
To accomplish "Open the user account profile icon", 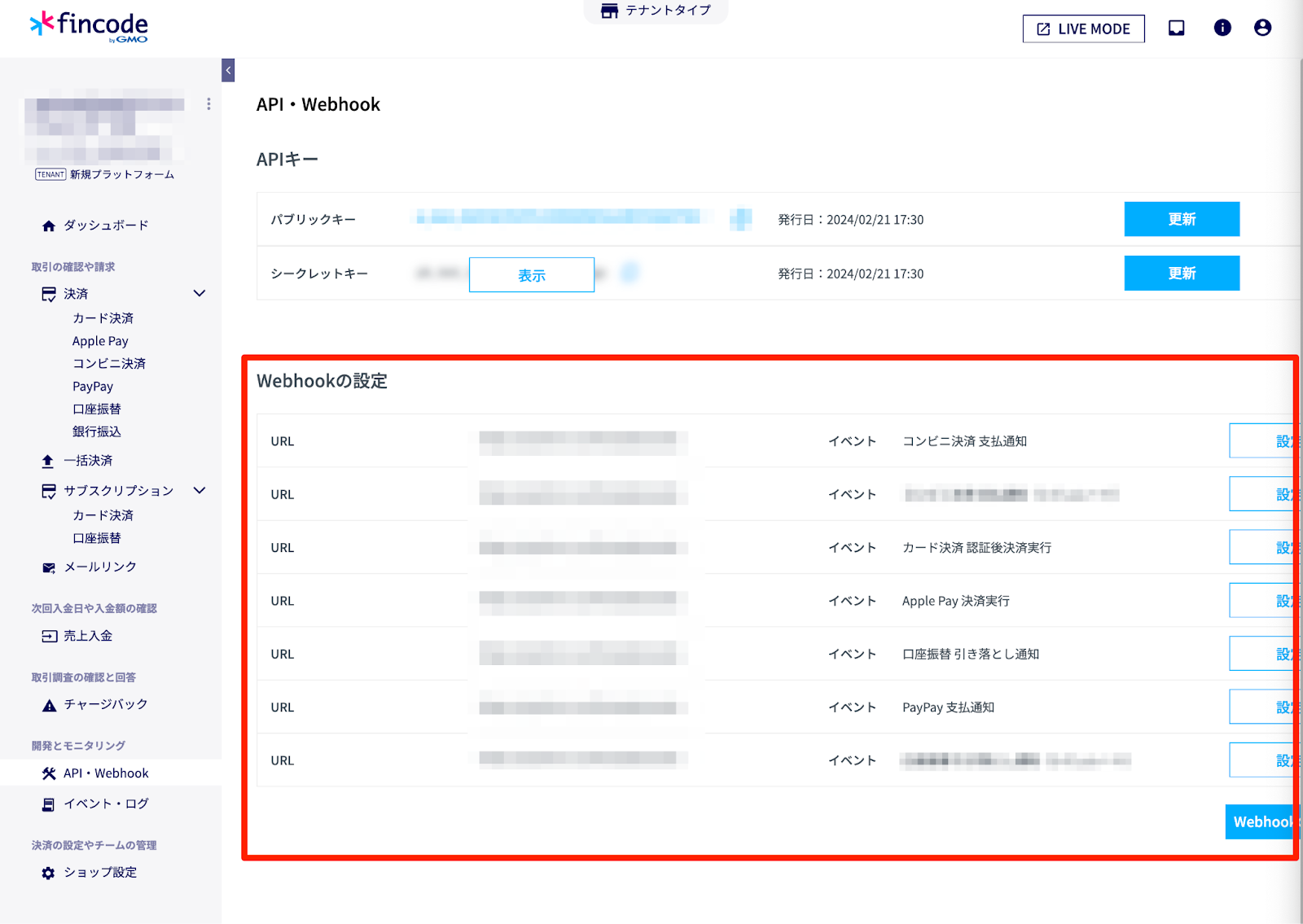I will pyautogui.click(x=1262, y=28).
